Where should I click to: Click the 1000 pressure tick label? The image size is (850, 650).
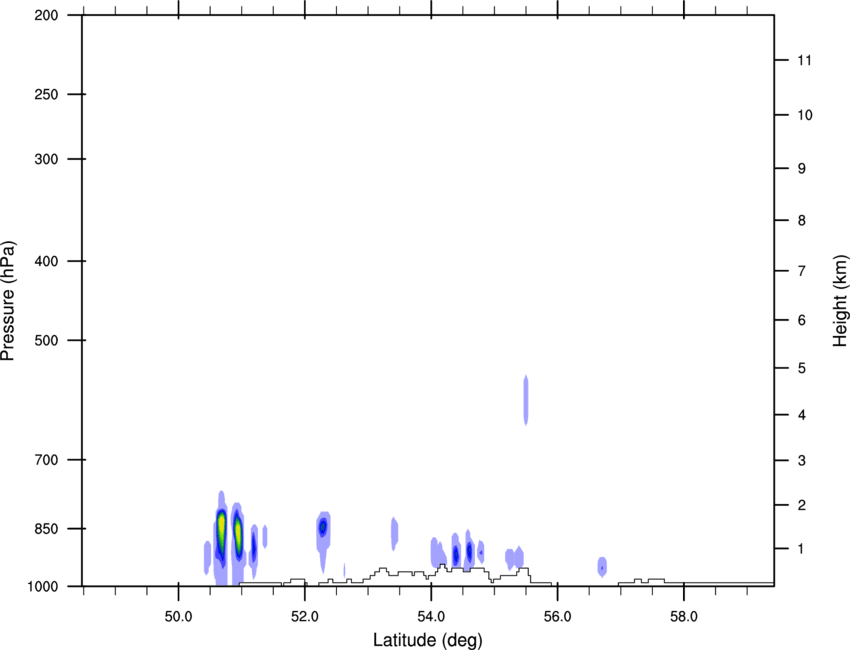click(43, 587)
